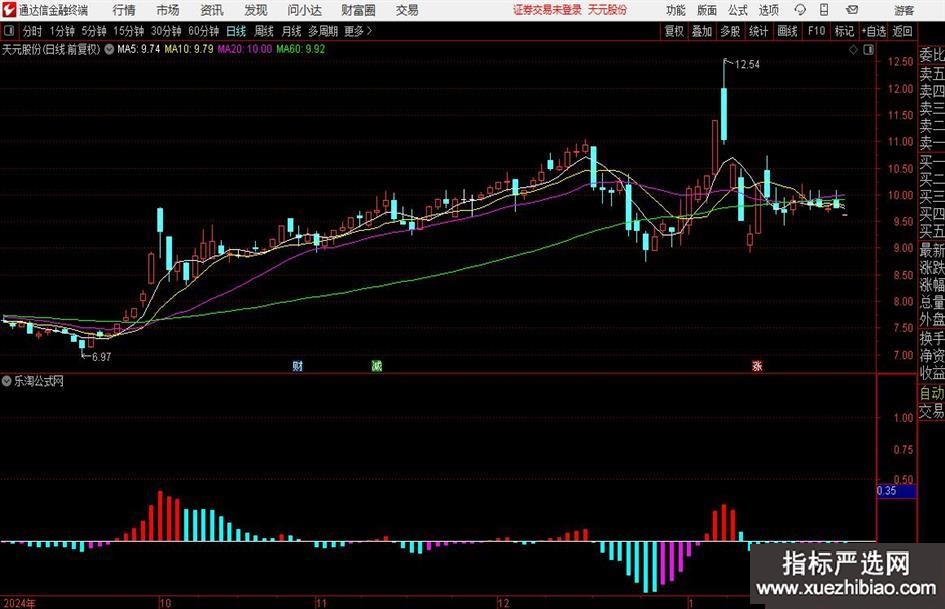Click the 2024年 date axis label
945x609 pixels.
click(19, 603)
